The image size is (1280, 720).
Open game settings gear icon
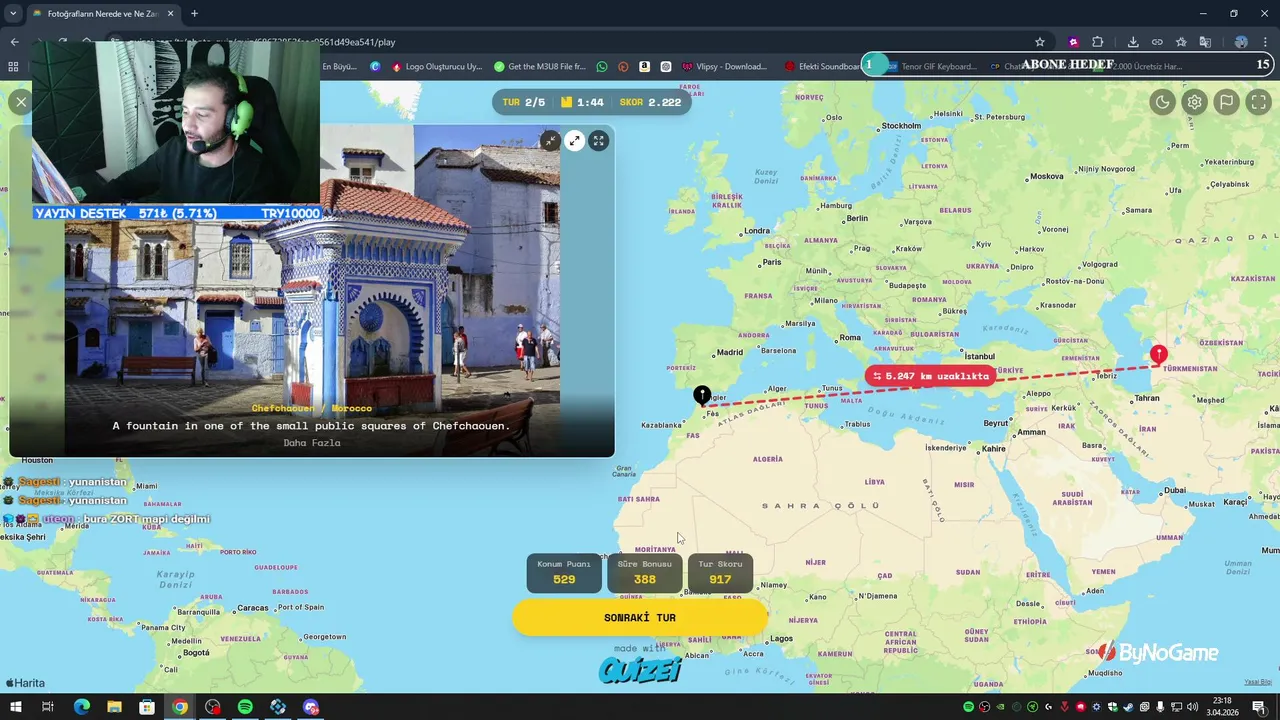(x=1194, y=102)
